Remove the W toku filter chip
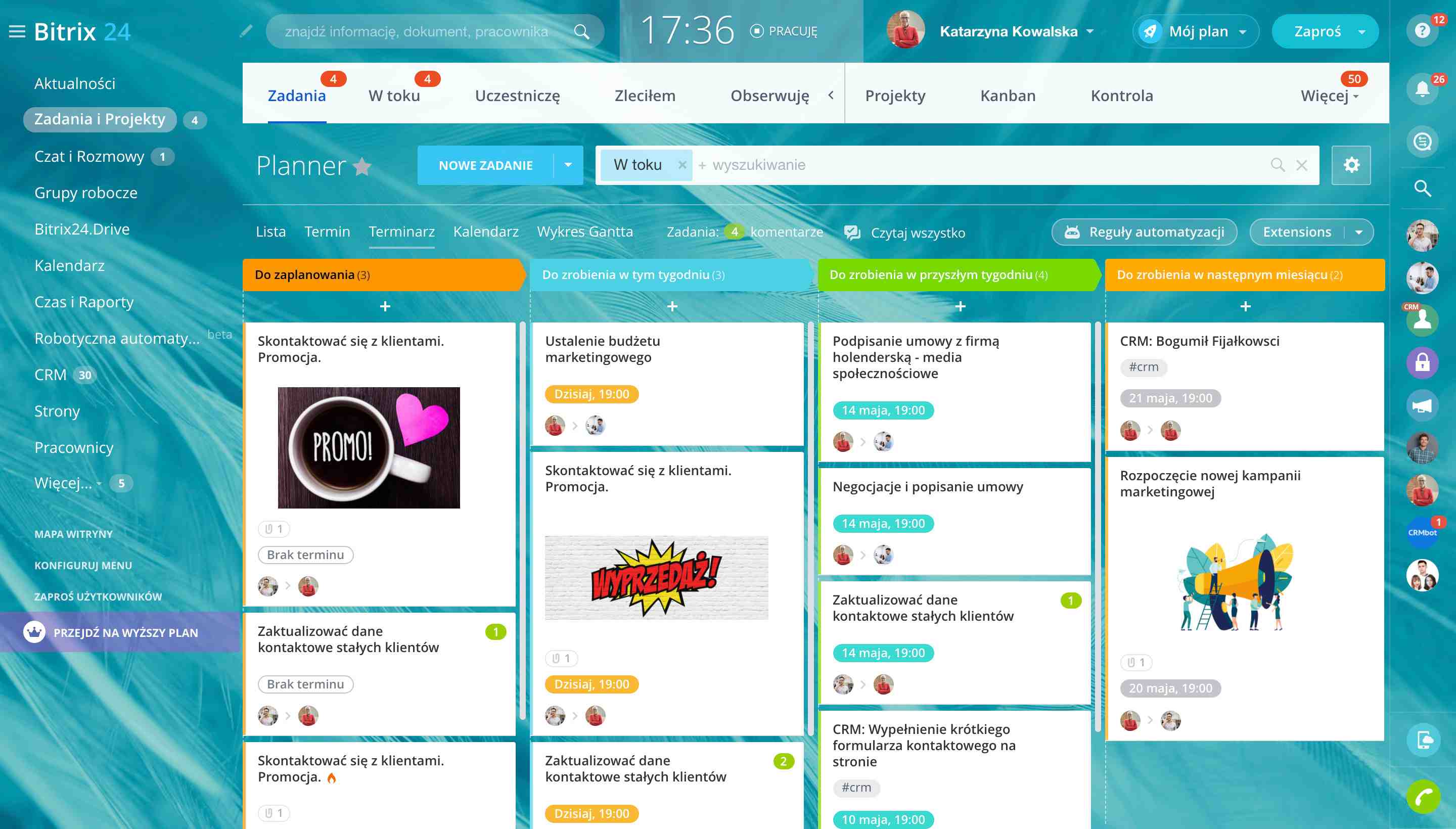 tap(681, 165)
